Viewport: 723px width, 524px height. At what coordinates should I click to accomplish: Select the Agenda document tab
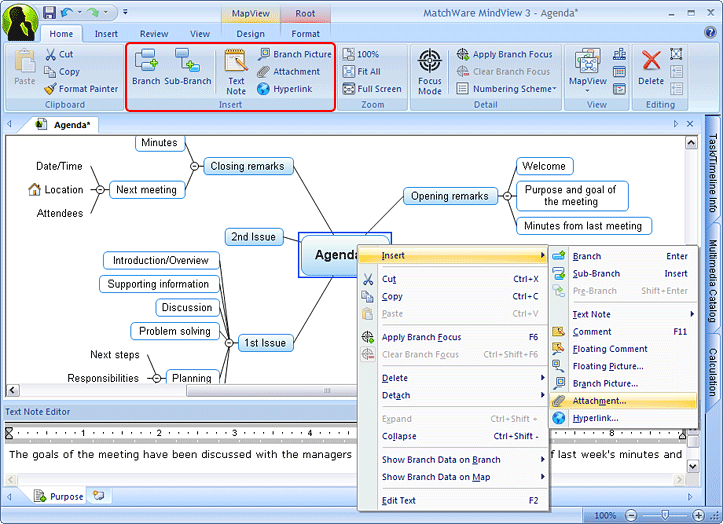[x=64, y=125]
